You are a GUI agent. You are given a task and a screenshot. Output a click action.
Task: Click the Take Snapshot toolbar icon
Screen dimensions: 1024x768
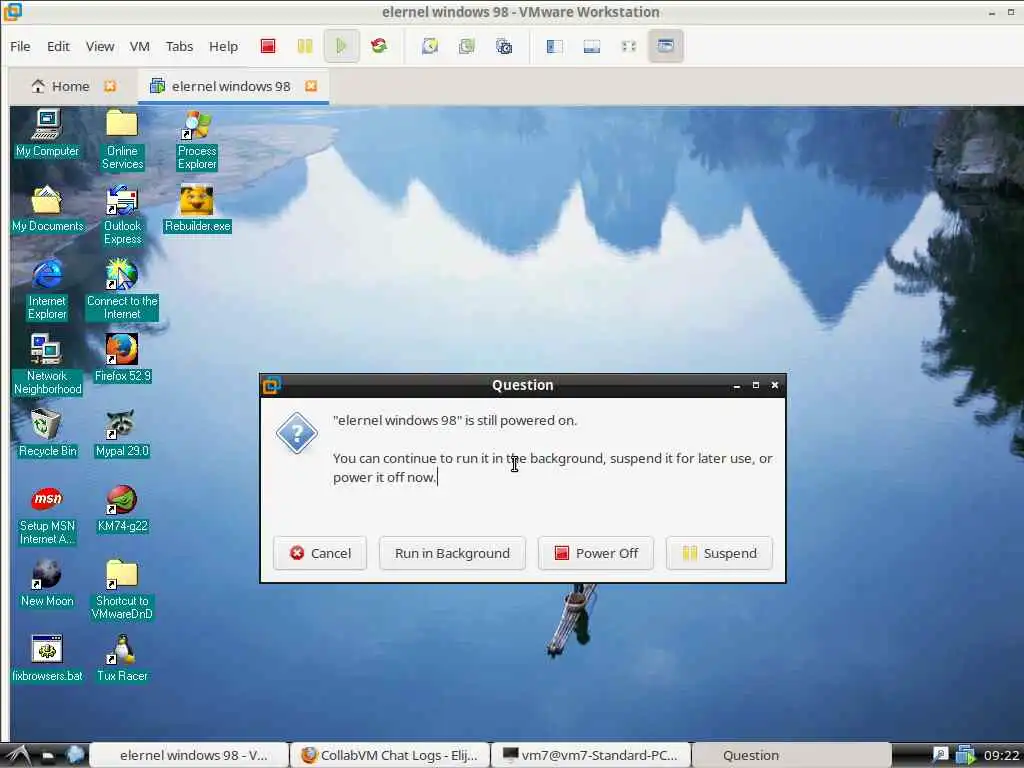[430, 46]
